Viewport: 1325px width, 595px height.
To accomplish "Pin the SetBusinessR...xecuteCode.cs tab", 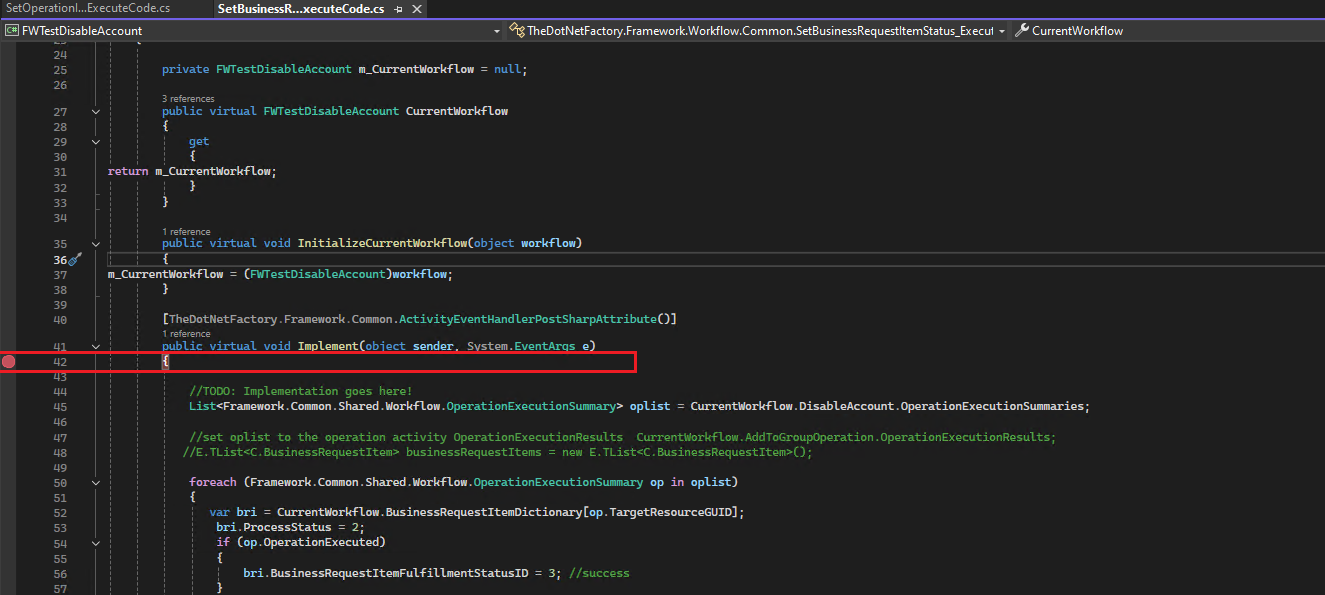I will point(399,9).
